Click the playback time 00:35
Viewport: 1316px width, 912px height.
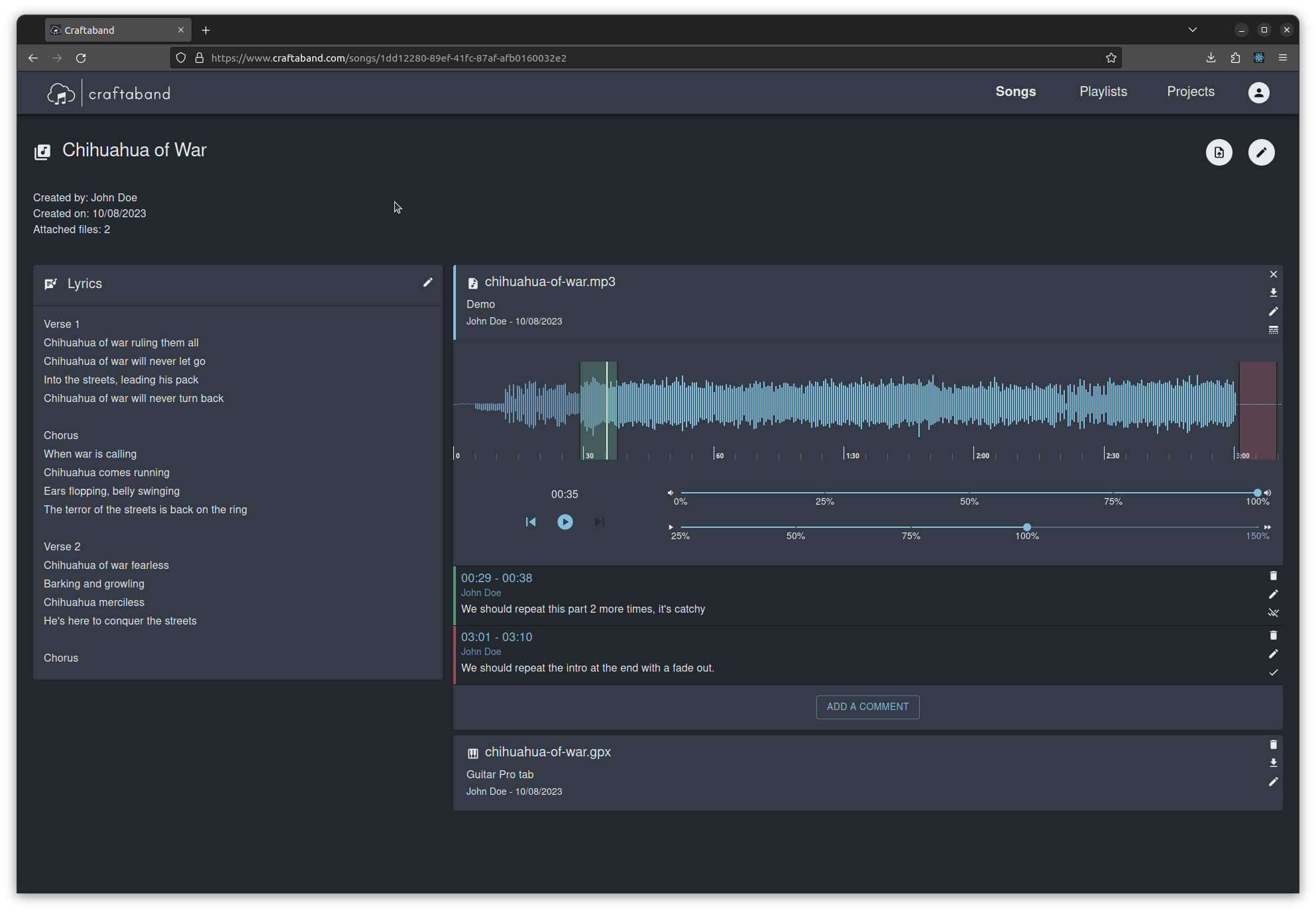click(x=565, y=495)
